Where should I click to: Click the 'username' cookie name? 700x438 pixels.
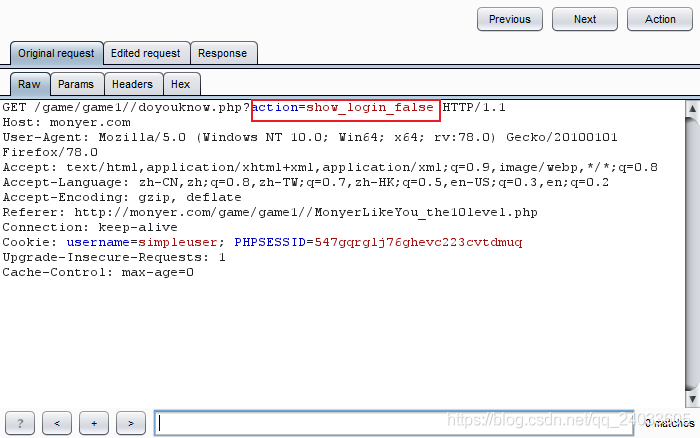click(98, 242)
